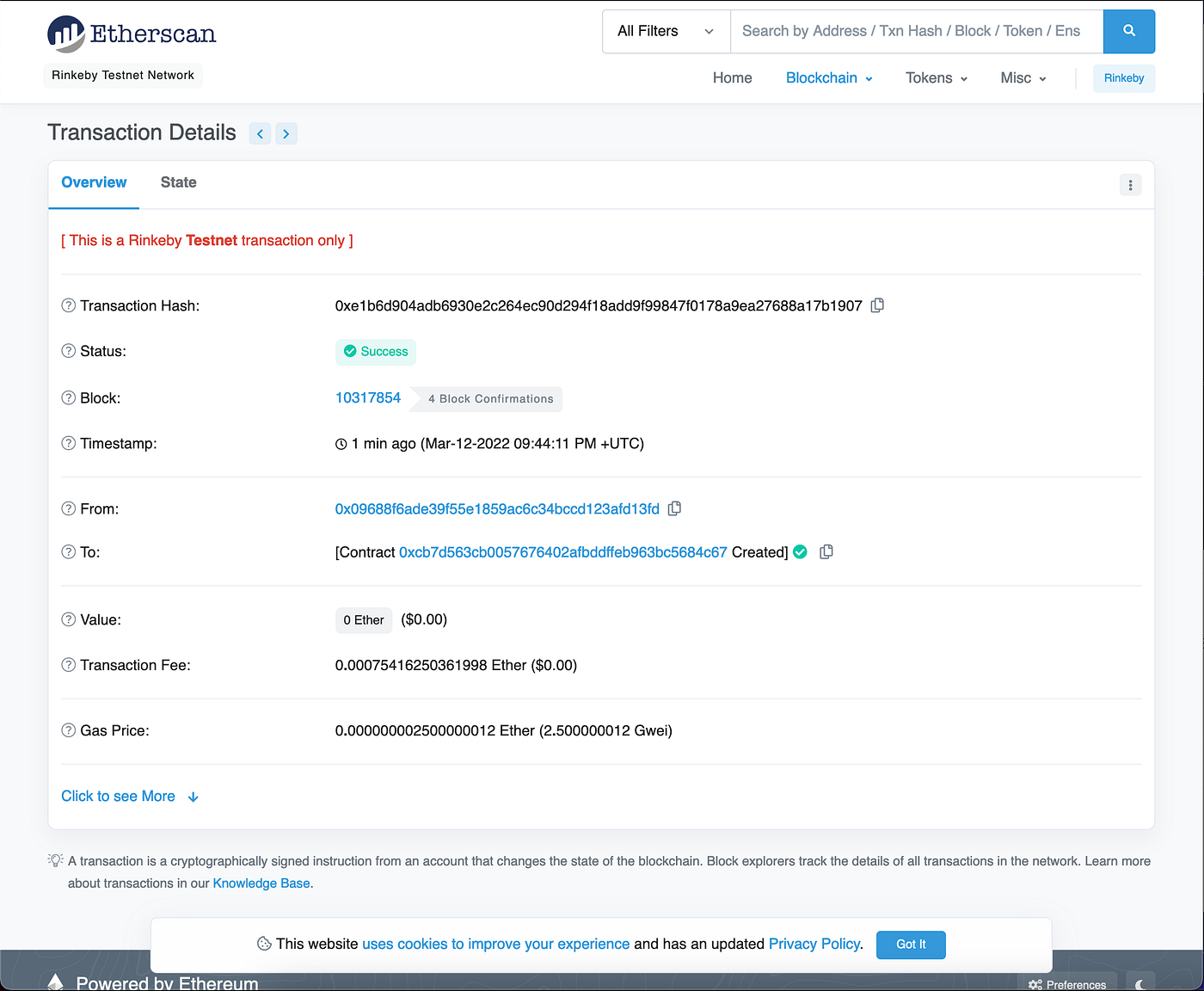Click the verified contract checkmark badge
1204x991 pixels.
pos(800,551)
